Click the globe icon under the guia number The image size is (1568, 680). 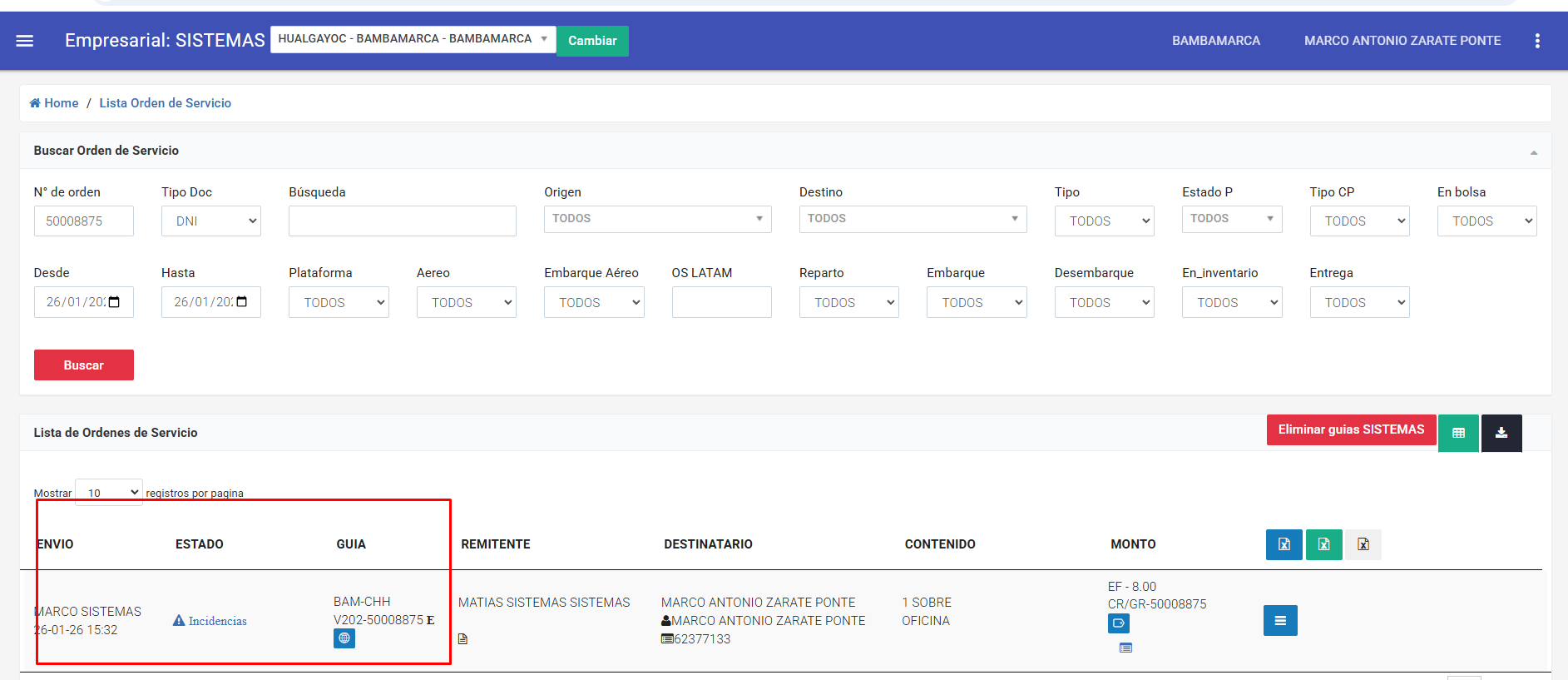click(x=344, y=638)
